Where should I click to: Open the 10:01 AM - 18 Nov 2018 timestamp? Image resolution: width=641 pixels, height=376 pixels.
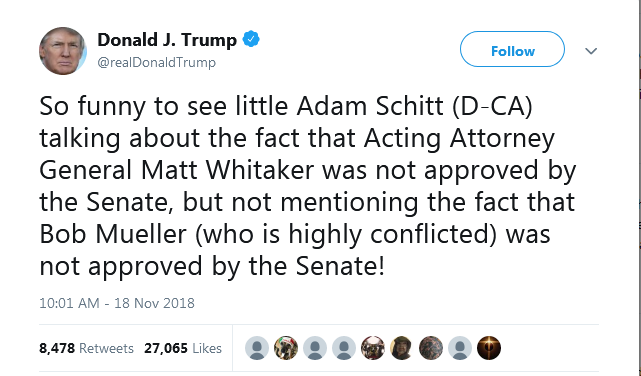pos(117,303)
